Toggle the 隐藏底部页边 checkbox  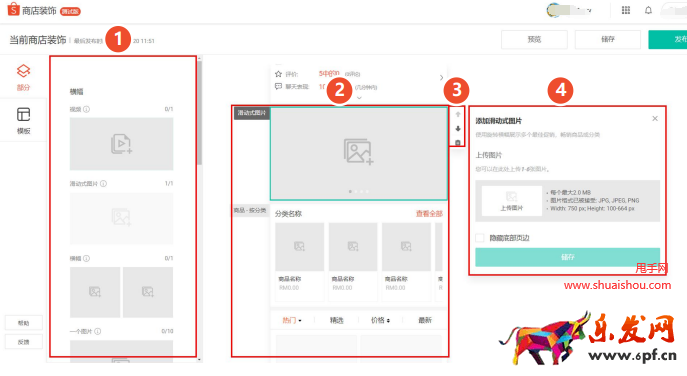[x=480, y=238]
